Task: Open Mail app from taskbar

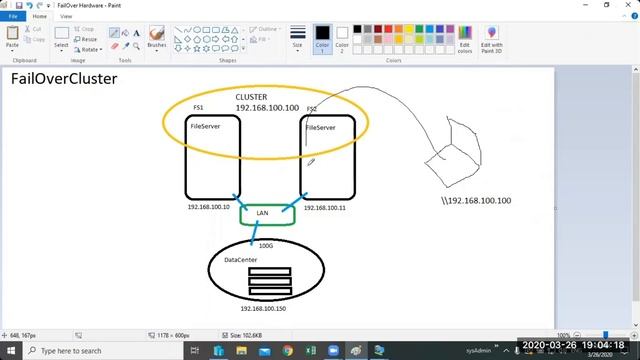Action: [264, 351]
